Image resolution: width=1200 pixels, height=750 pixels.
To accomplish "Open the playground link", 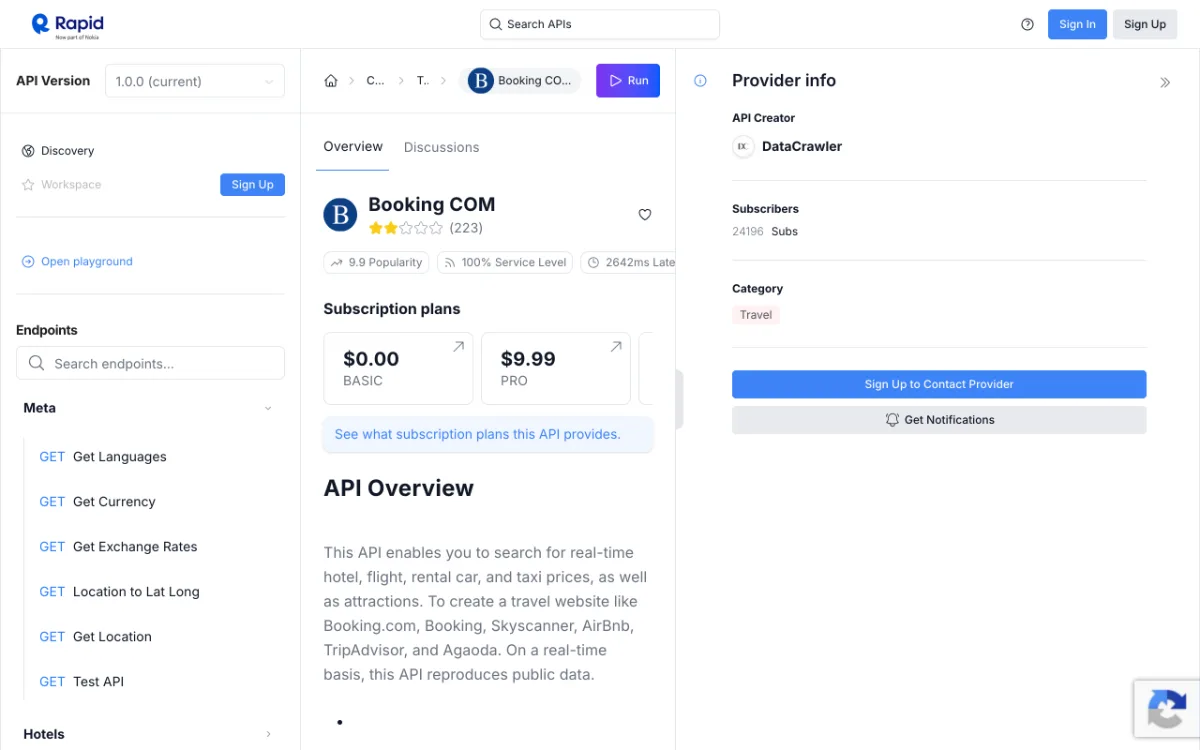I will (x=87, y=262).
